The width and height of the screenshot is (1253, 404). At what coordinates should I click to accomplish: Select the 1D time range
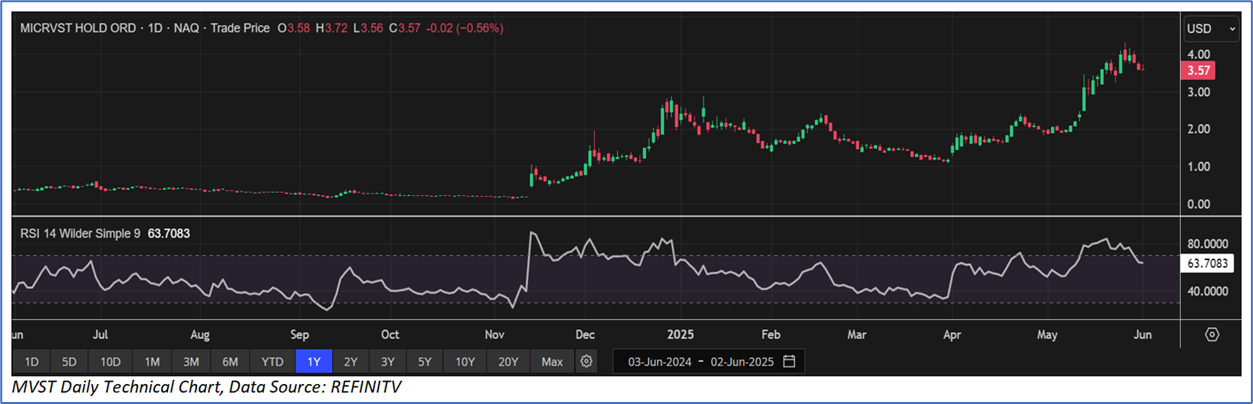[x=32, y=361]
